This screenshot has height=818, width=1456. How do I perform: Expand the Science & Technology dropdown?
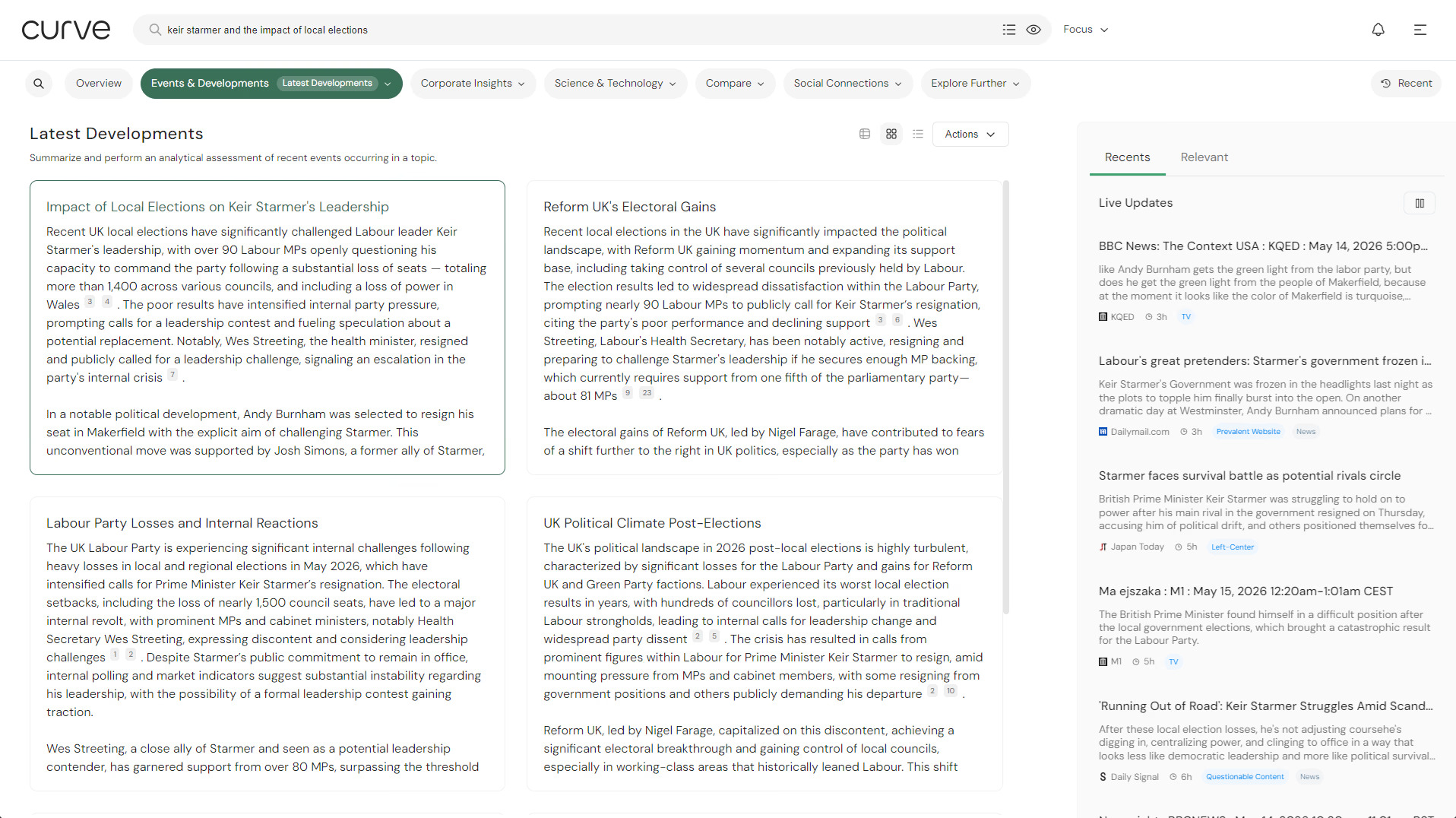[x=616, y=84]
